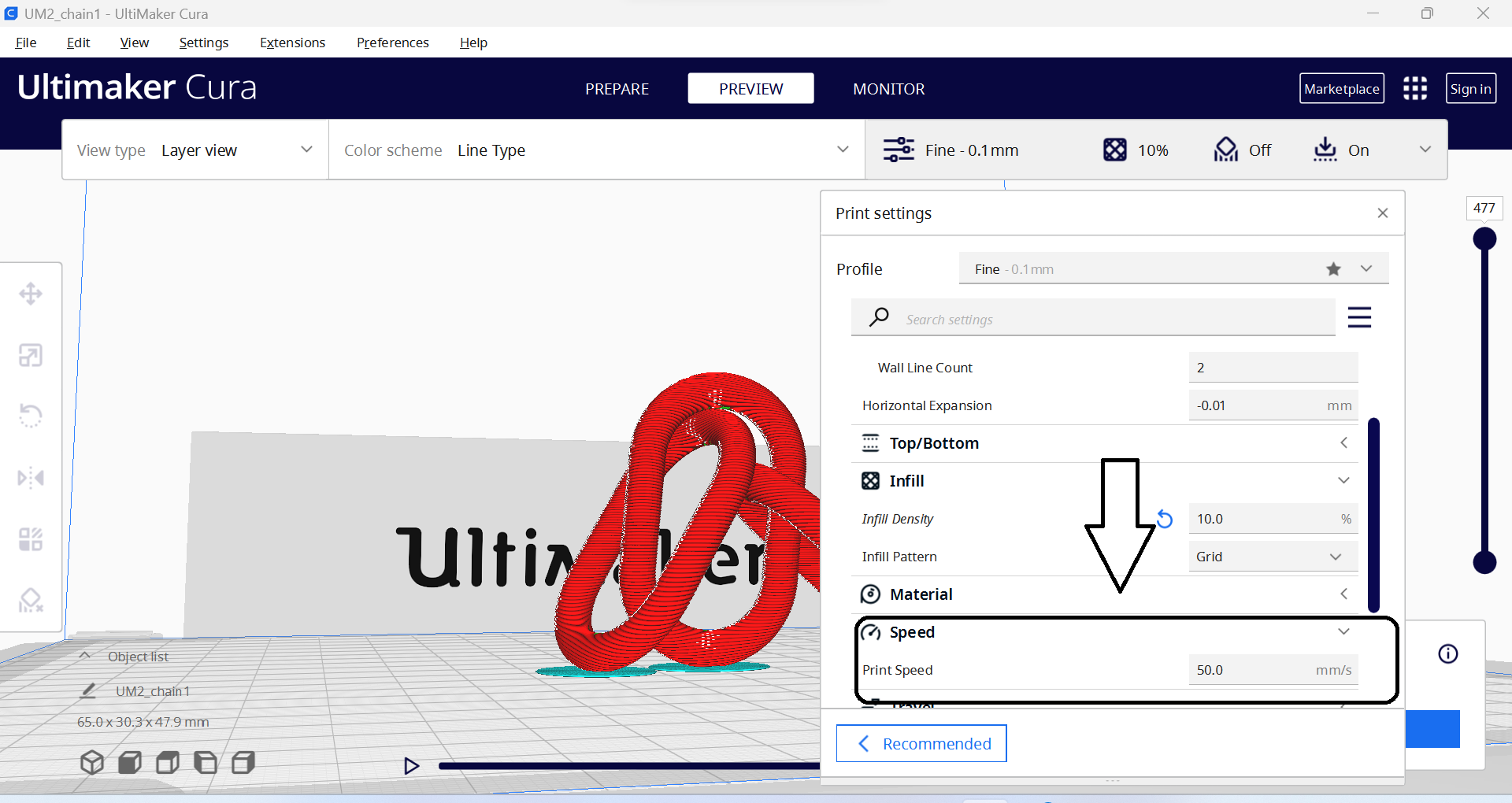Viewport: 1512px width, 803px height.
Task: Click the Material category icon
Action: (870, 594)
